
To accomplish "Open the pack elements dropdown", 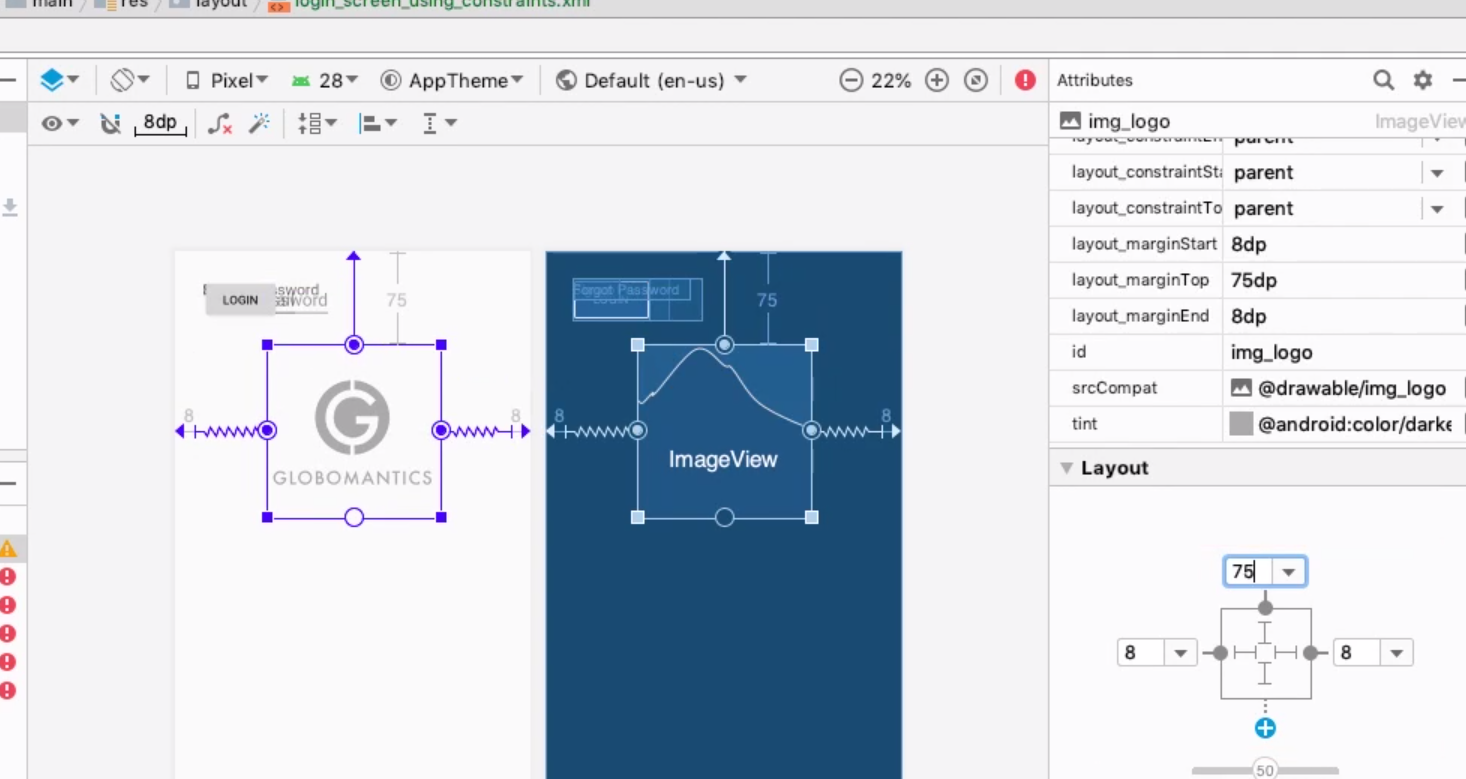I will 317,123.
